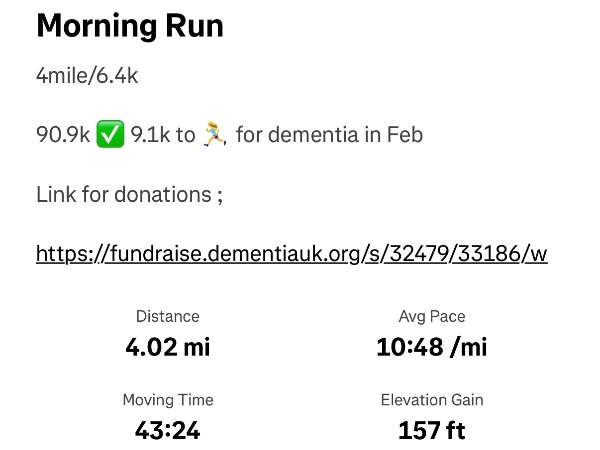This screenshot has height=450, width=600.
Task: Click the Avg Pace stat label
Action: click(432, 317)
